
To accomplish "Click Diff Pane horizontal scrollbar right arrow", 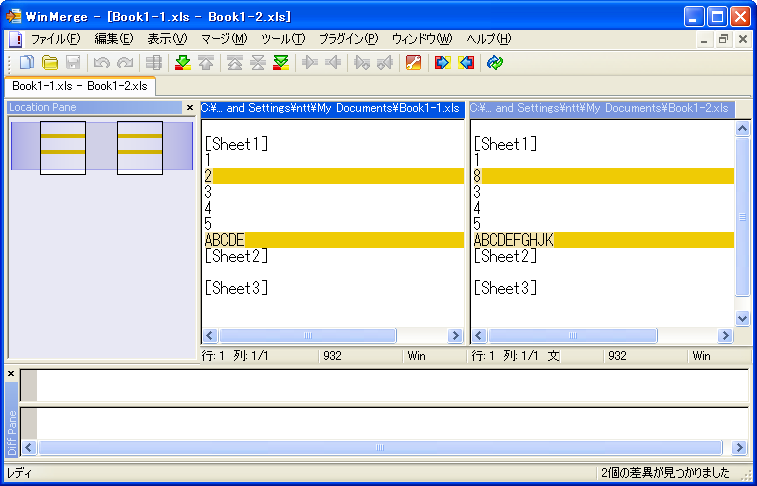I will [x=740, y=448].
